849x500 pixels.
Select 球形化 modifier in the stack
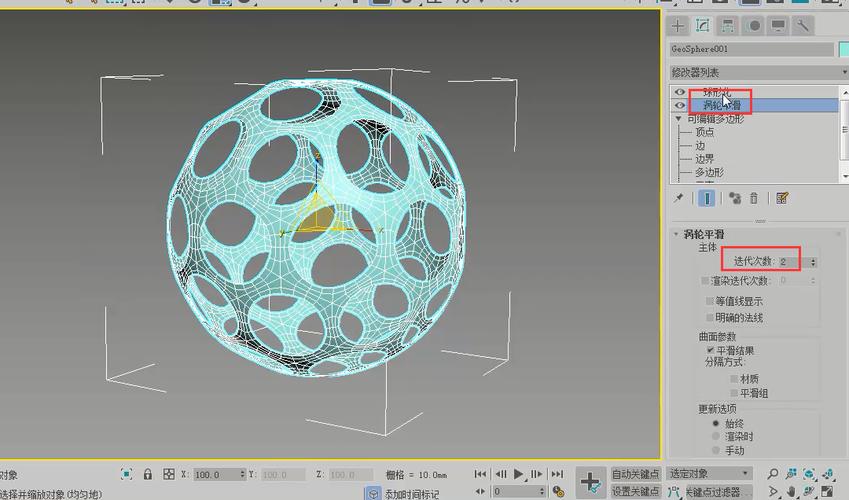[x=717, y=92]
